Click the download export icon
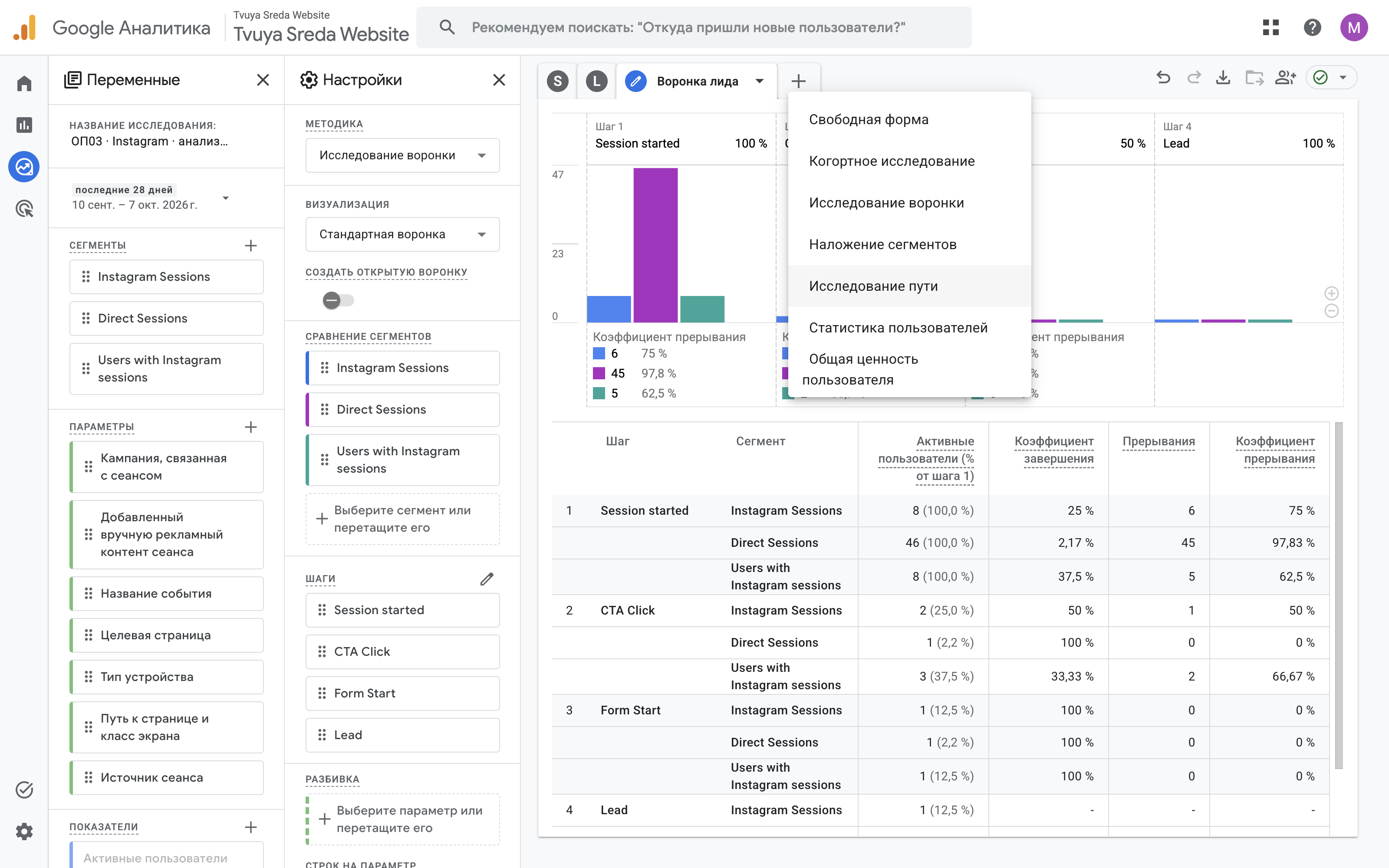 tap(1223, 78)
